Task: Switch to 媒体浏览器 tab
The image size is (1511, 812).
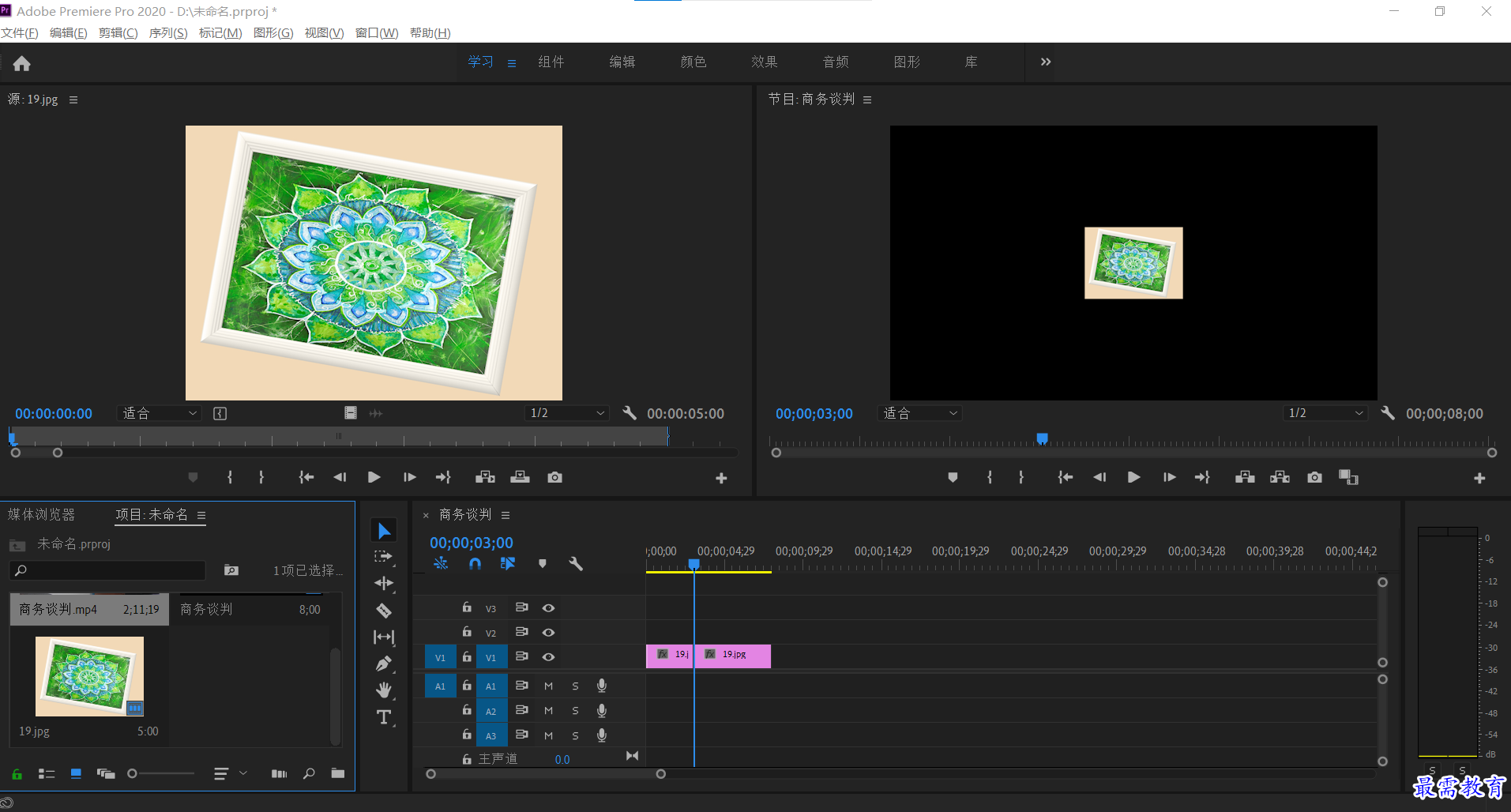Action: [x=41, y=515]
